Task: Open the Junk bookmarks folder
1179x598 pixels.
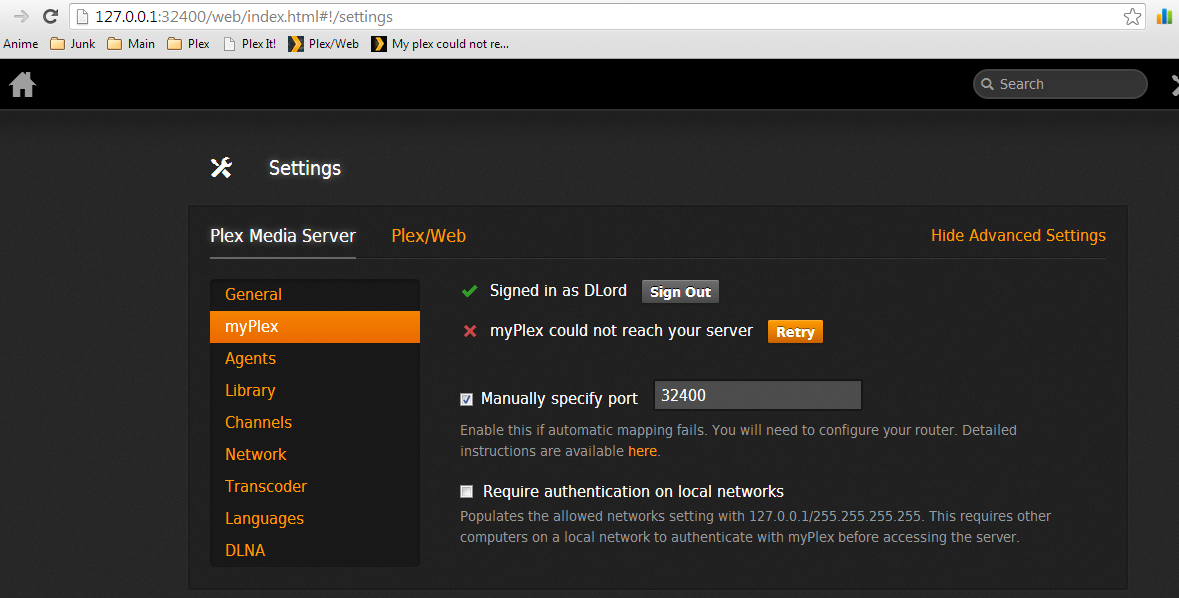Action: coord(72,44)
